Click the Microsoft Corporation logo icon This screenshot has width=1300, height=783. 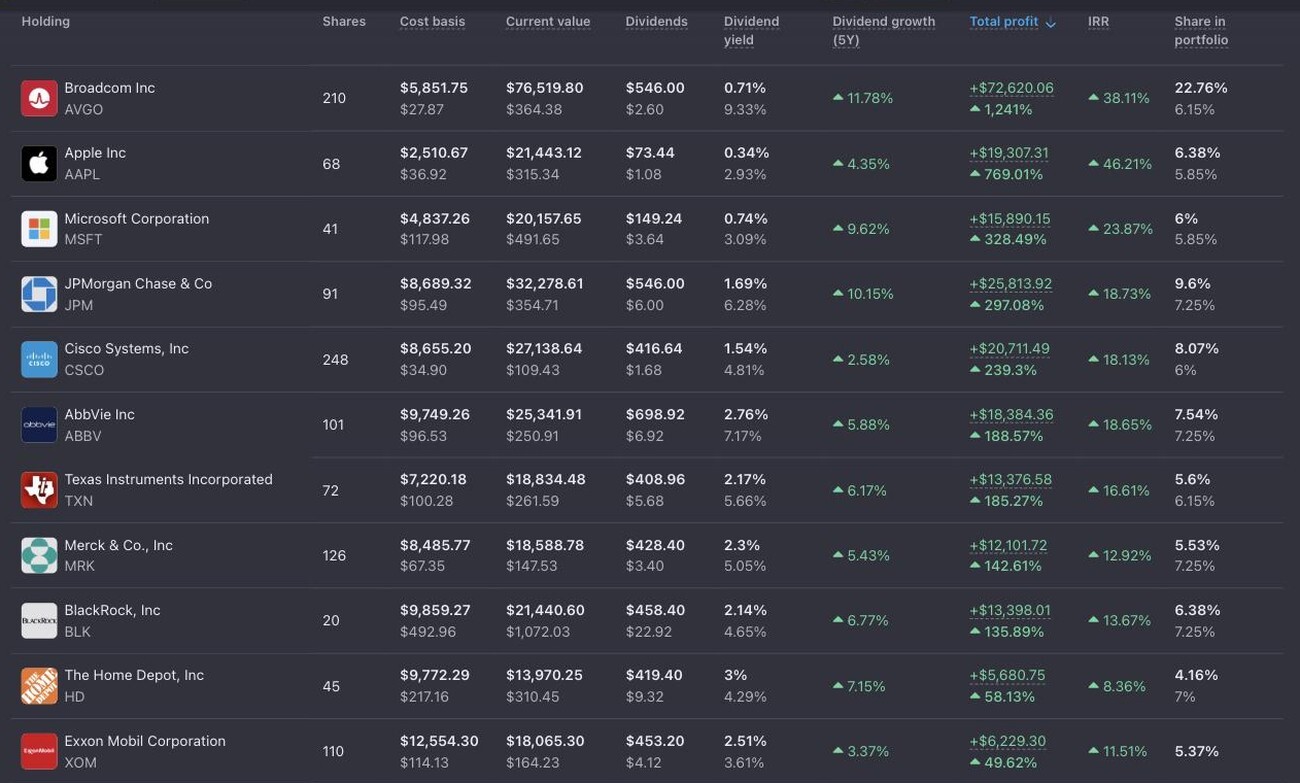point(39,229)
